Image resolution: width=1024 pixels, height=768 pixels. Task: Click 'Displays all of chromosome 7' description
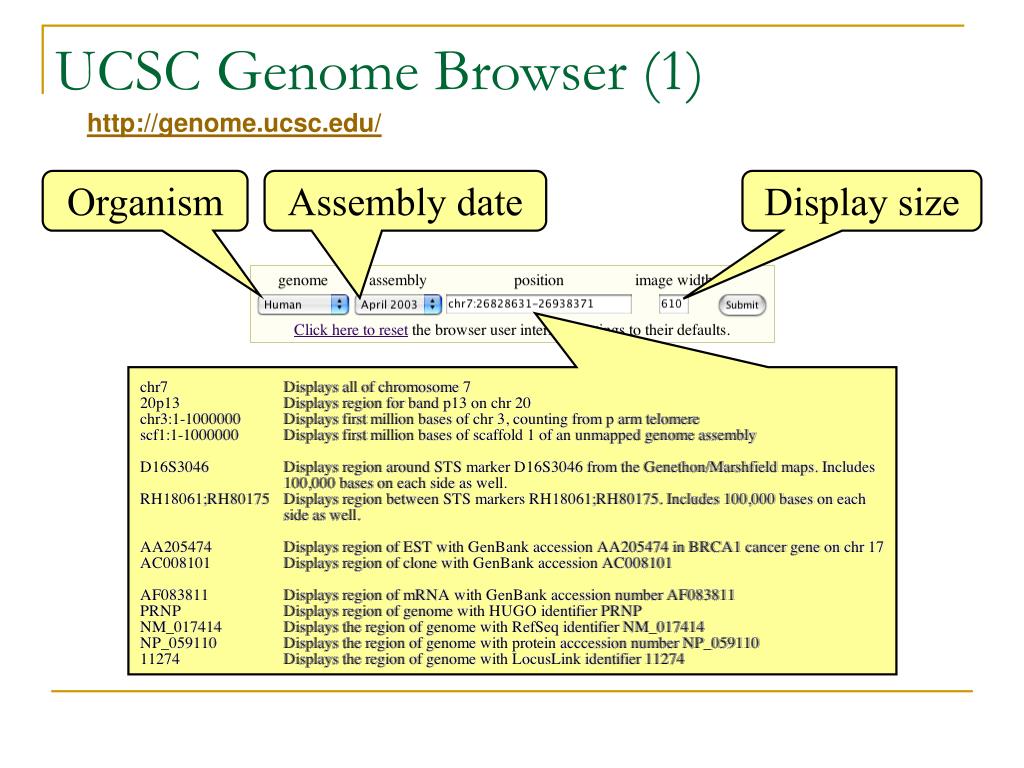(x=377, y=387)
